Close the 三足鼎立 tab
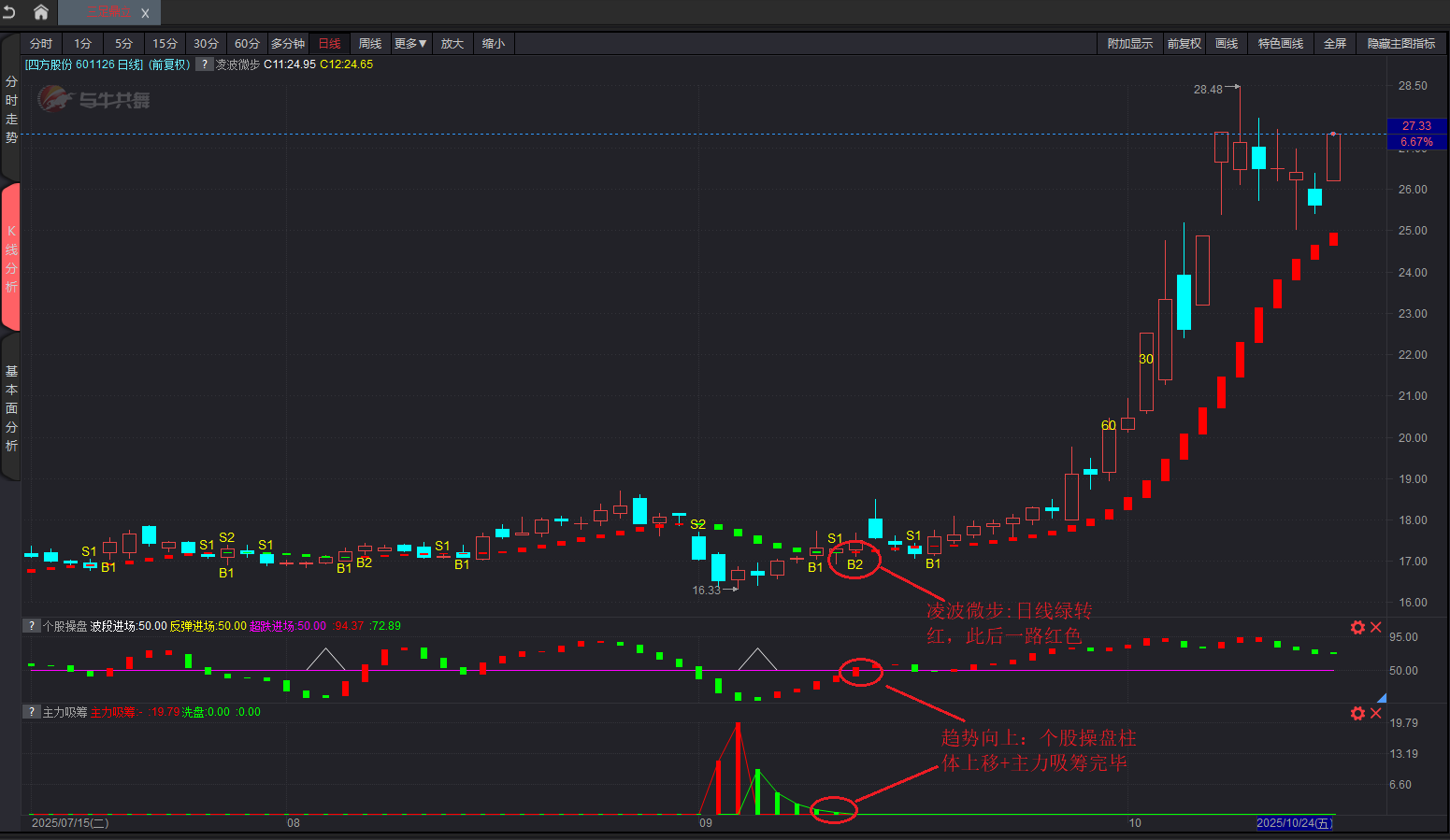Screen dimensions: 1450x840 click(x=145, y=13)
